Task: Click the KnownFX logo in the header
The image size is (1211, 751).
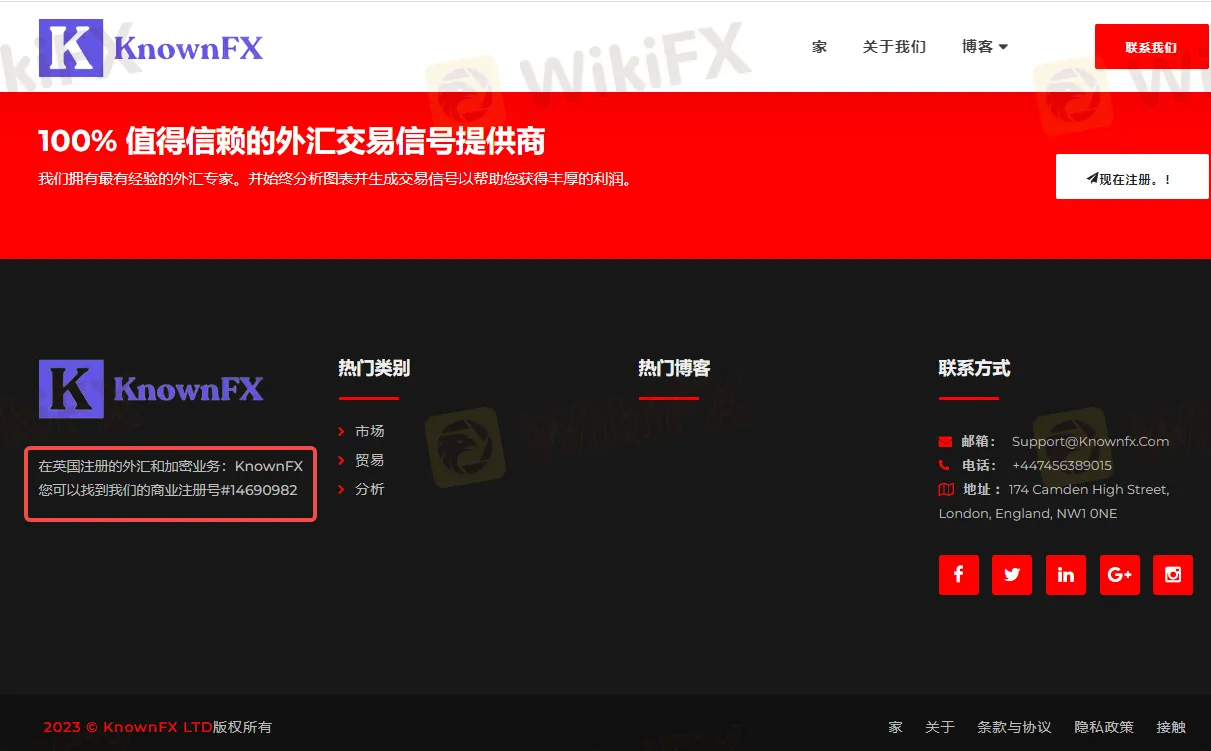Action: (150, 46)
